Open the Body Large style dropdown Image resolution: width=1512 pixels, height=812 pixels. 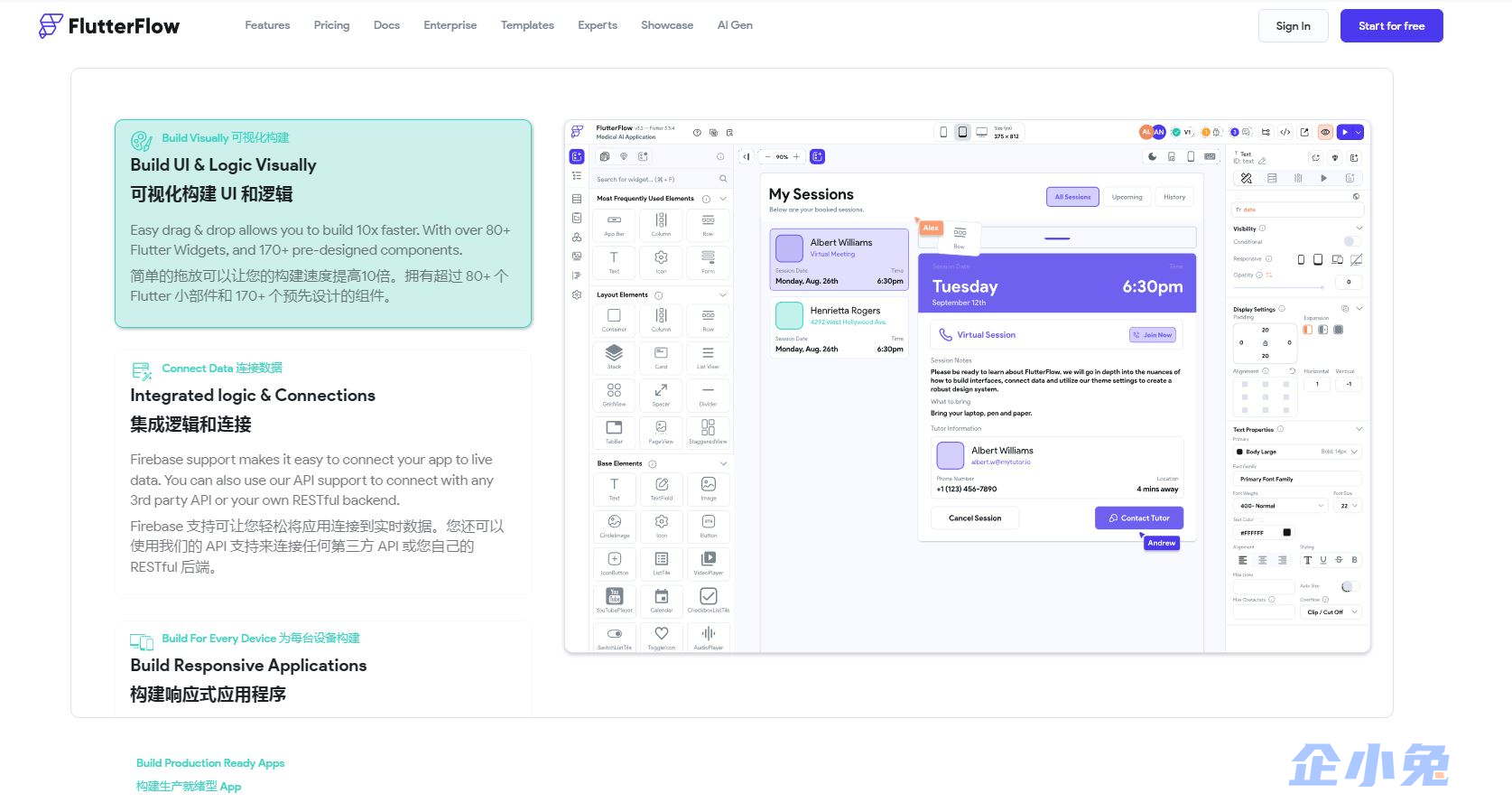pos(1297,452)
